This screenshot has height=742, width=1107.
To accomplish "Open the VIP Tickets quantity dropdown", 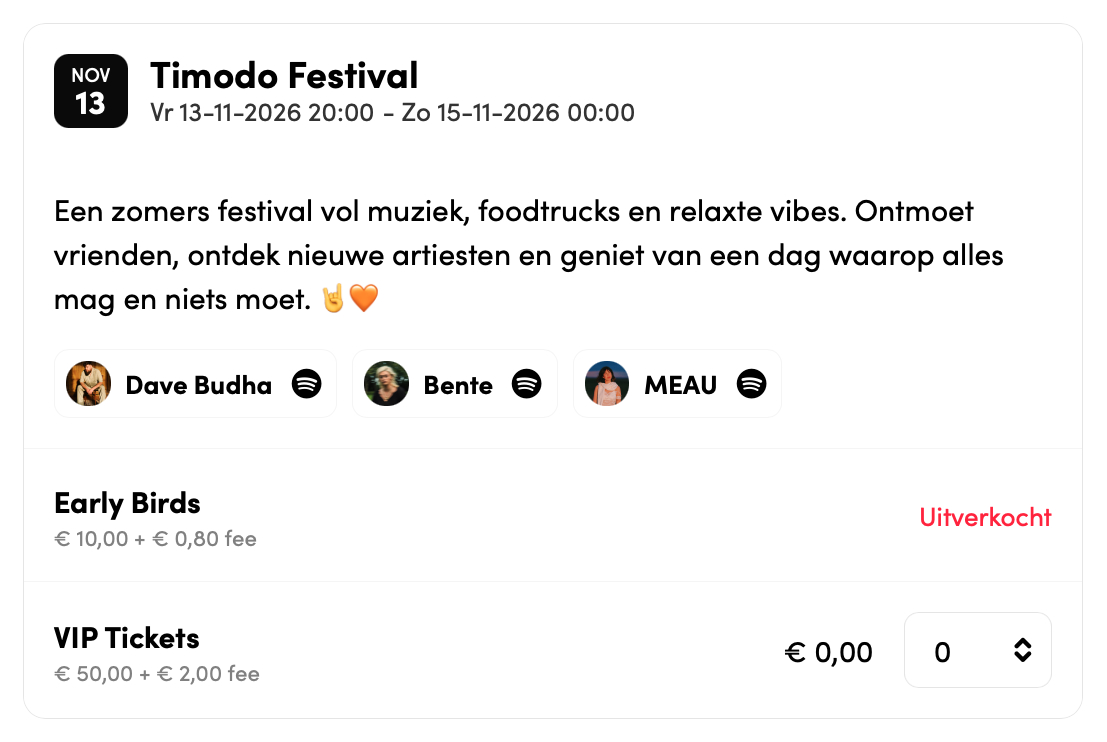I will tap(977, 651).
